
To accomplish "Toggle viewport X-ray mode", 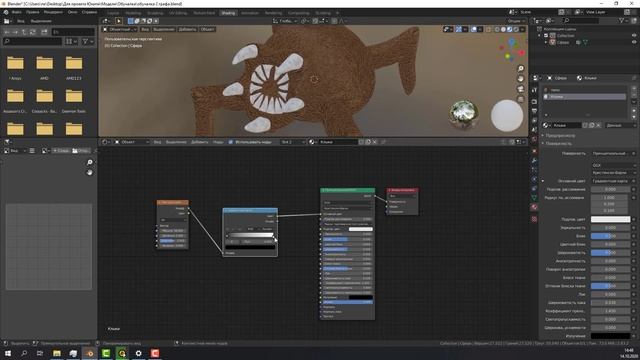I will click(488, 29).
